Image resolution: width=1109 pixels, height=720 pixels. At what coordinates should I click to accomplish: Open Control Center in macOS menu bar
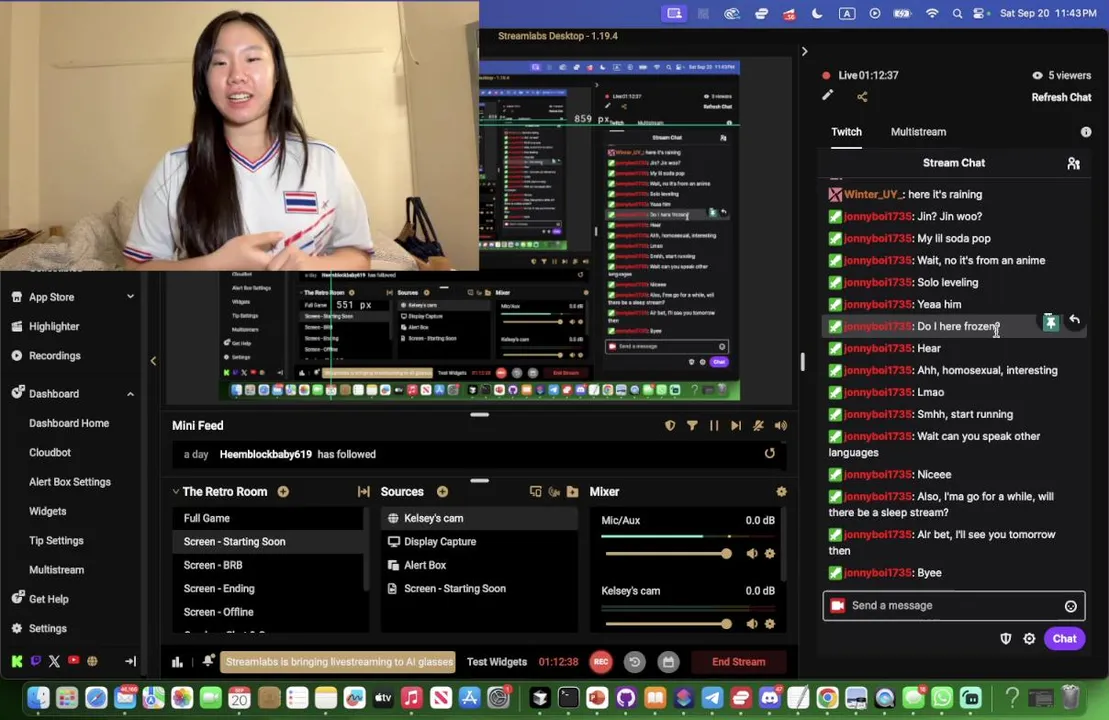[x=980, y=13]
